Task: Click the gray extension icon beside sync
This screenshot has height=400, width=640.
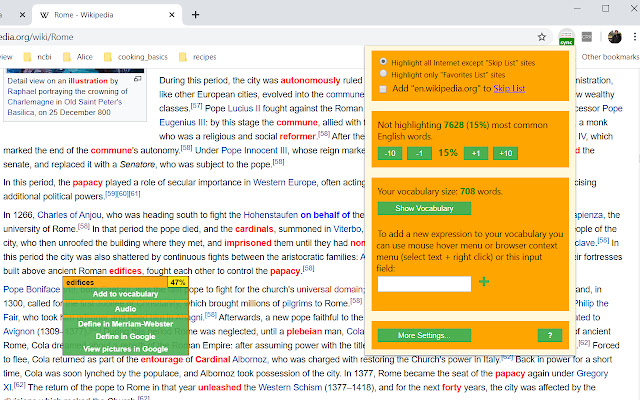Action: pos(587,37)
